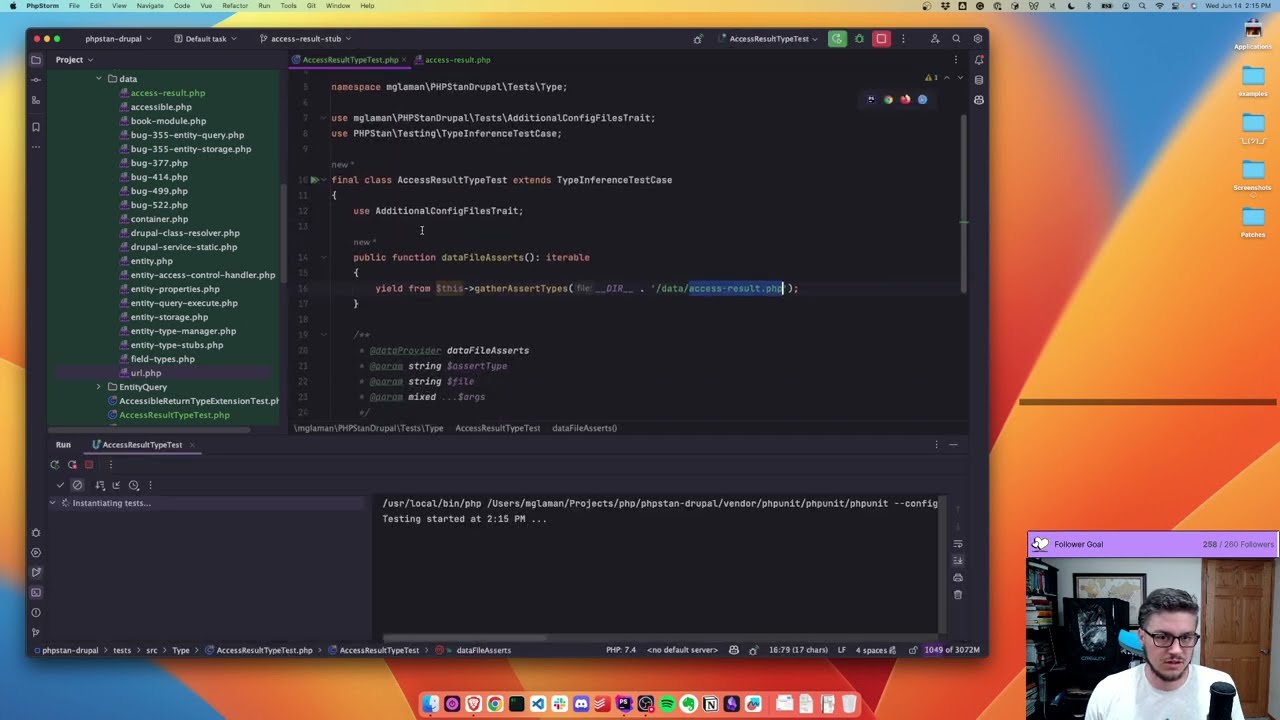Open Bookmarks tool window icon
Image resolution: width=1280 pixels, height=720 pixels.
[x=36, y=127]
